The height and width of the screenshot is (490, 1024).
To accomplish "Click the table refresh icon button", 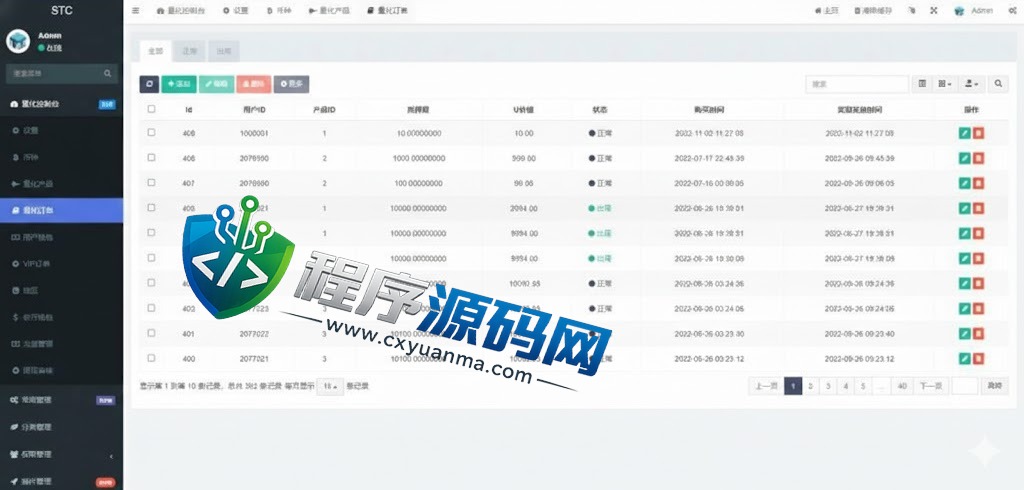I will pos(149,84).
